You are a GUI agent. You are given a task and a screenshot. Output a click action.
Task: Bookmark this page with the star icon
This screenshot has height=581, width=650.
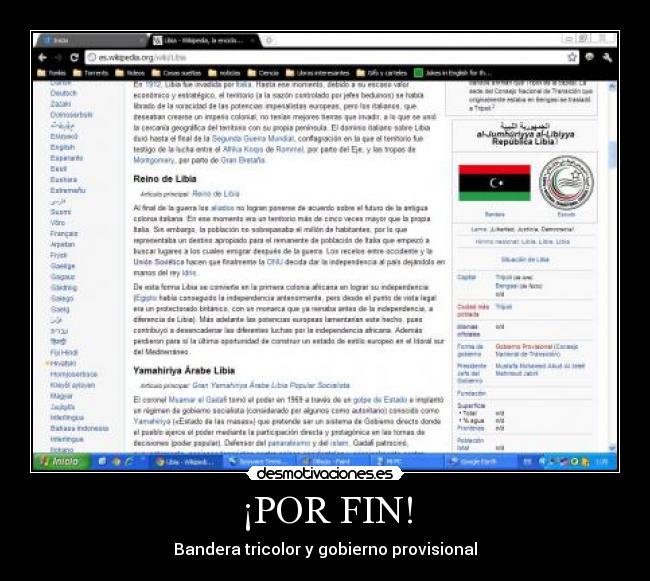click(572, 57)
